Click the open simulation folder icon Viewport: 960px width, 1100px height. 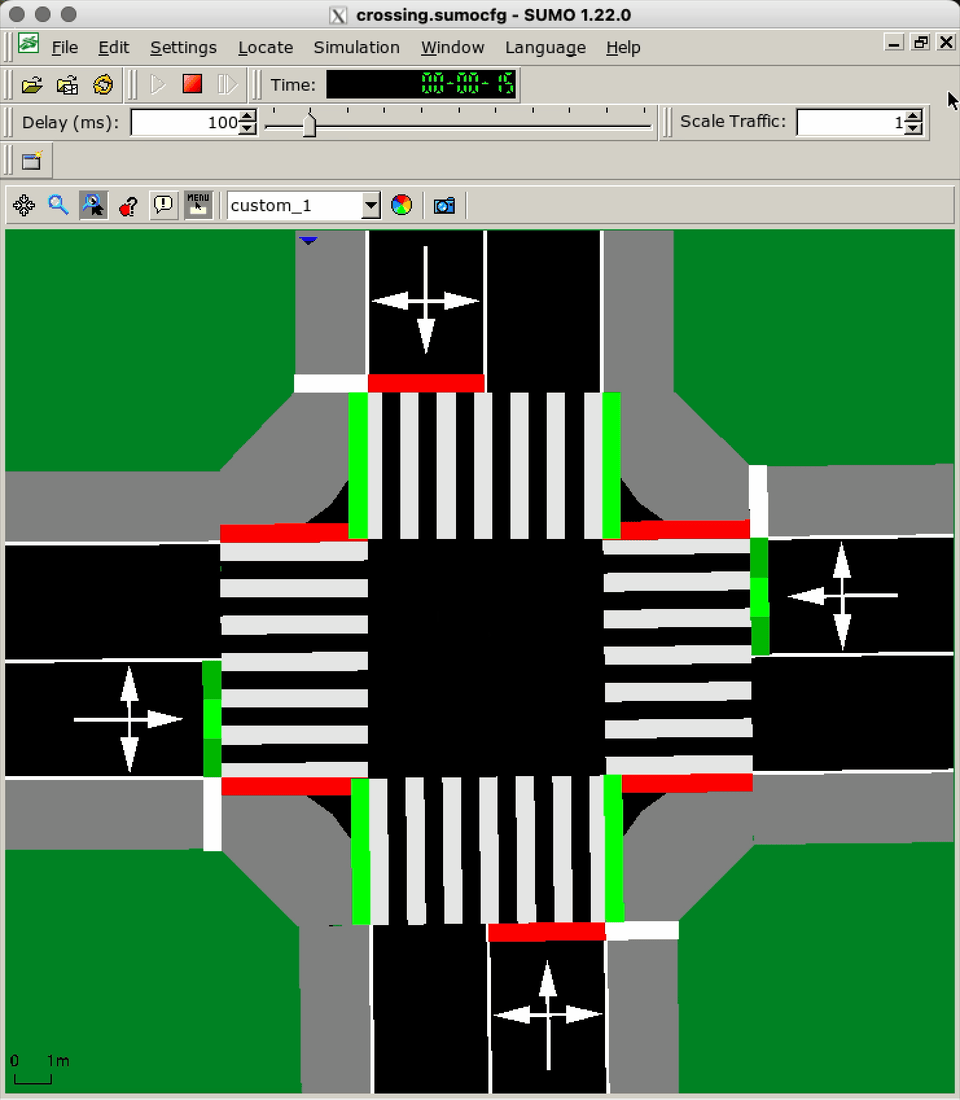[x=32, y=85]
